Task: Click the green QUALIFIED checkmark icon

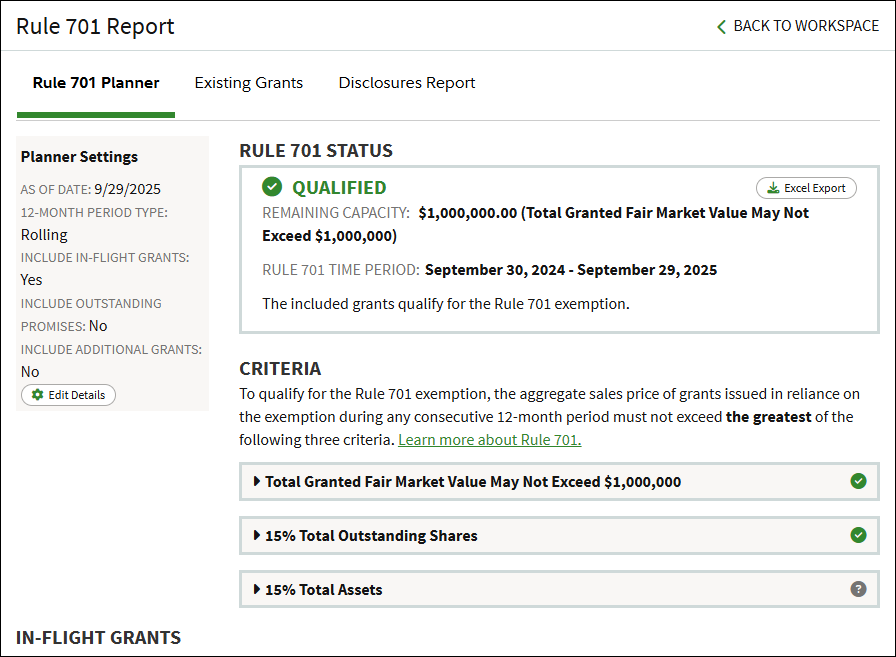Action: pyautogui.click(x=272, y=186)
